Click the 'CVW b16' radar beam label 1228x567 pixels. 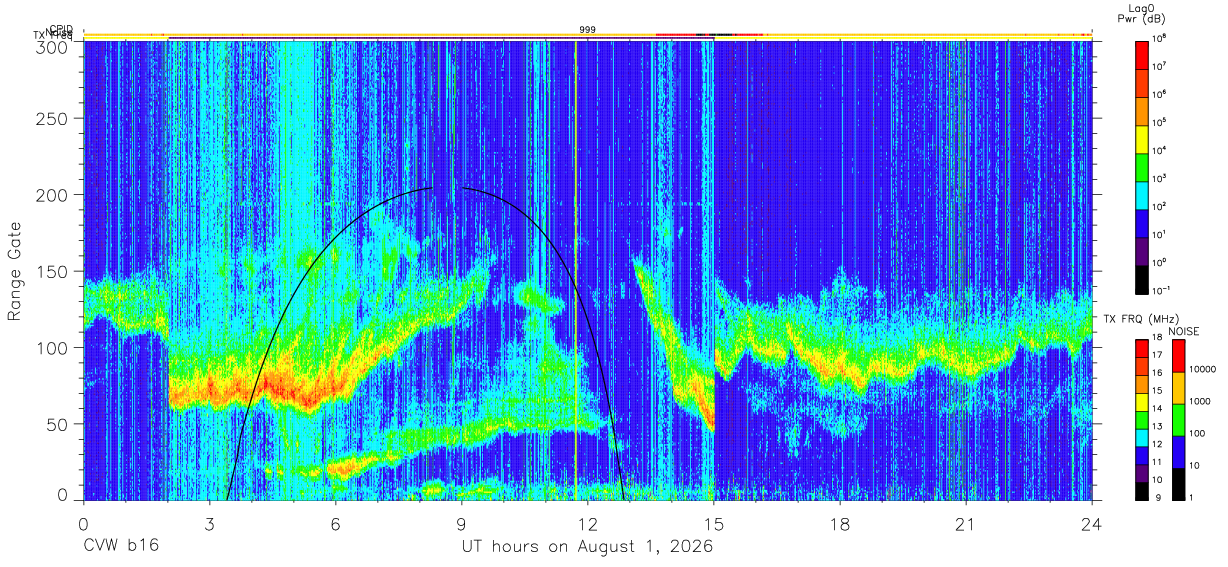tap(120, 546)
